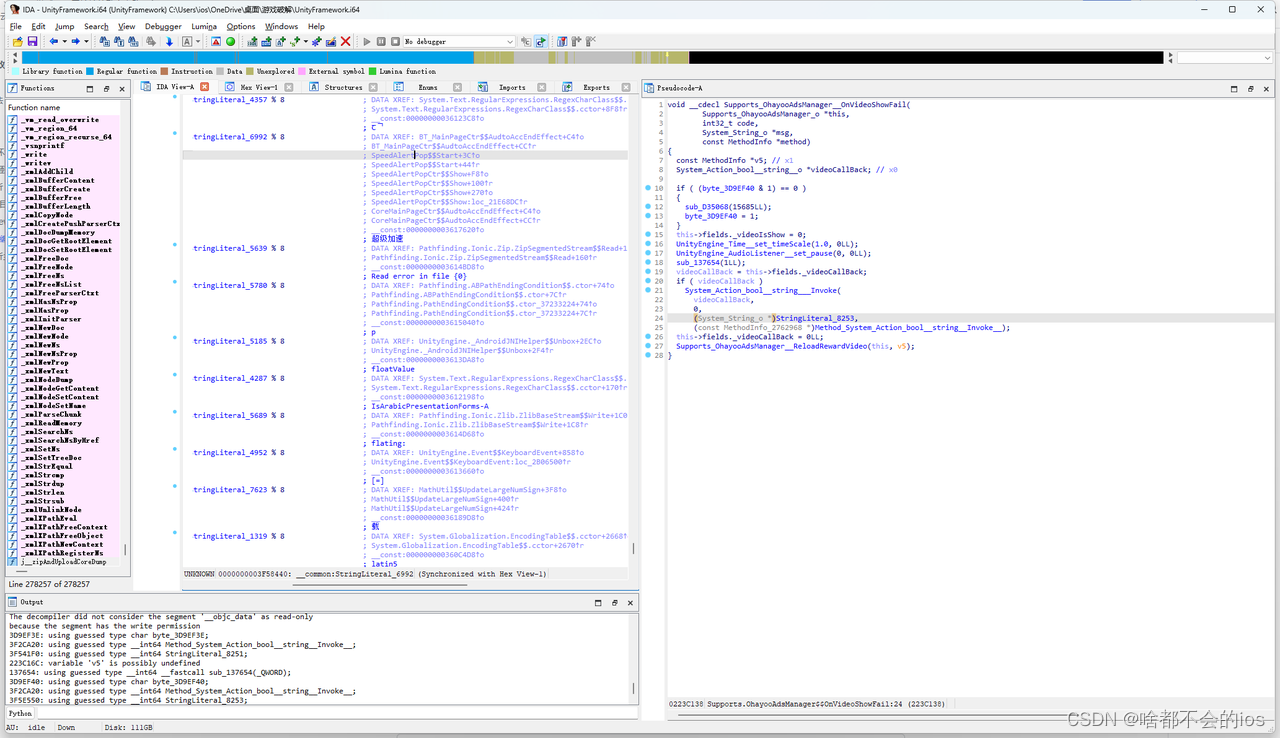Viewport: 1280px width, 738px height.
Task: Close the Functions panel
Action: click(122, 88)
